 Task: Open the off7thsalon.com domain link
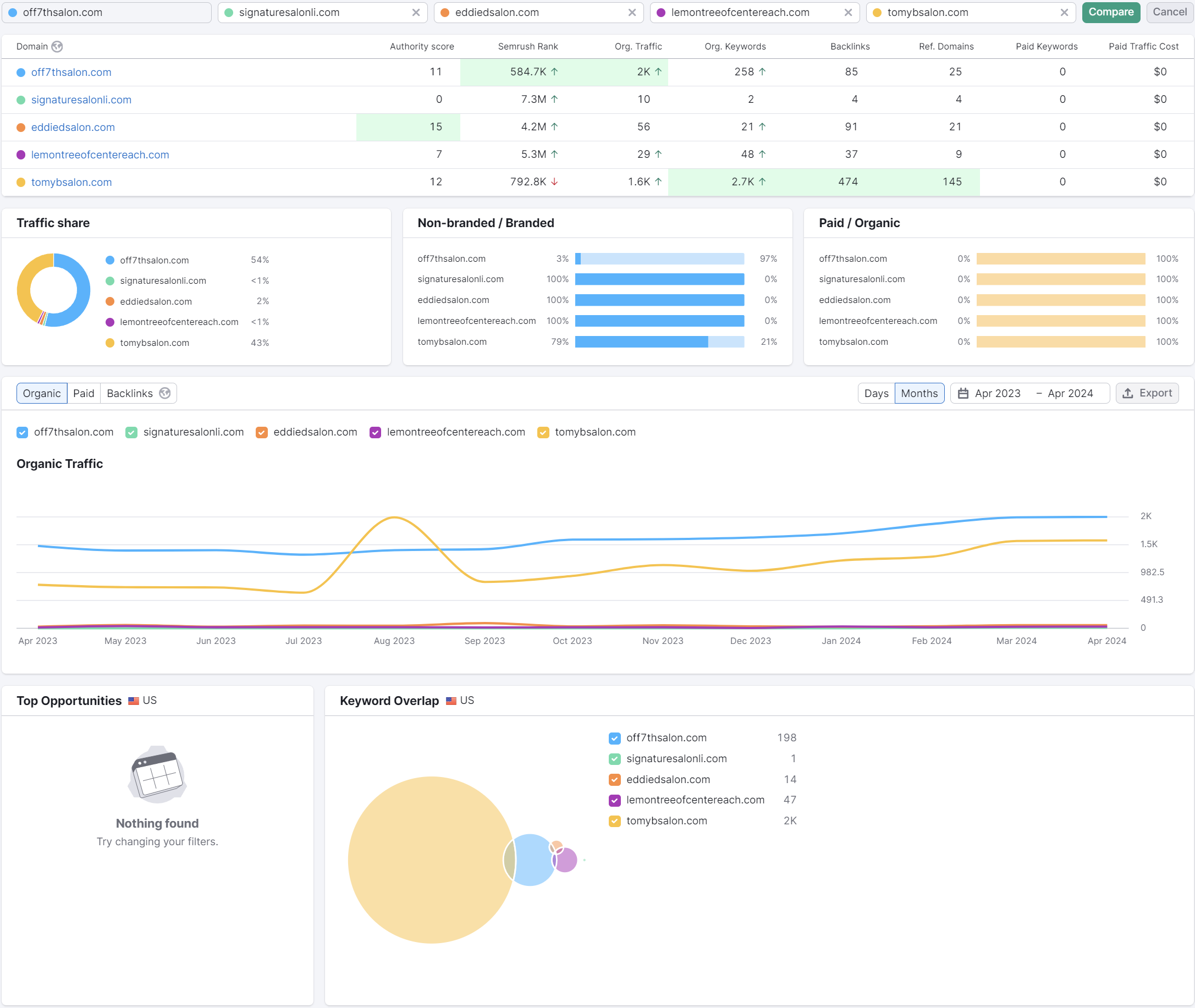71,73
